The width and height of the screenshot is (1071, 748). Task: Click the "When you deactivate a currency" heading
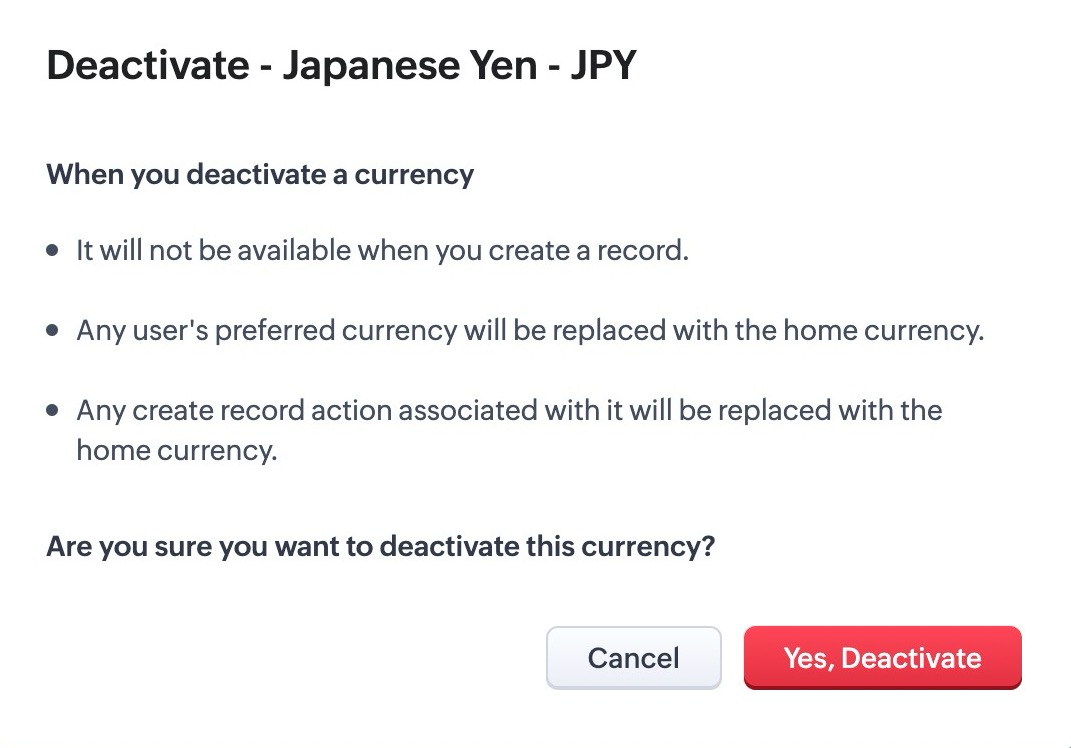260,175
